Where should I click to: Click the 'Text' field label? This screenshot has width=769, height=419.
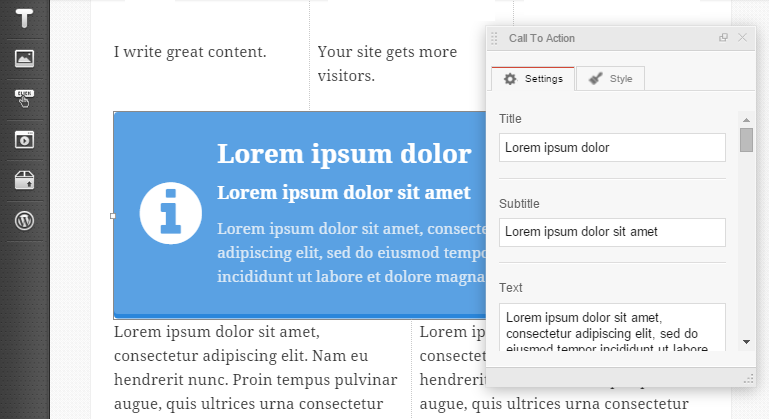point(511,288)
